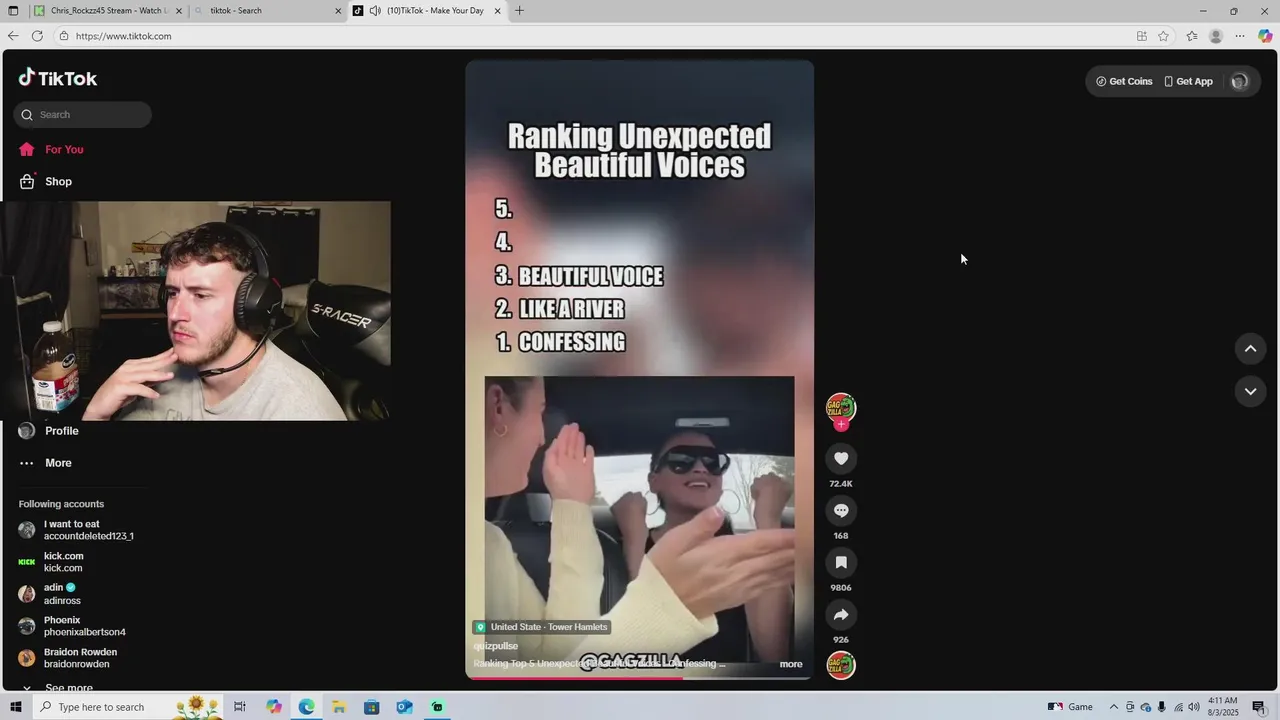This screenshot has width=1280, height=720.
Task: Go to the next video with down arrow
Action: [1250, 391]
